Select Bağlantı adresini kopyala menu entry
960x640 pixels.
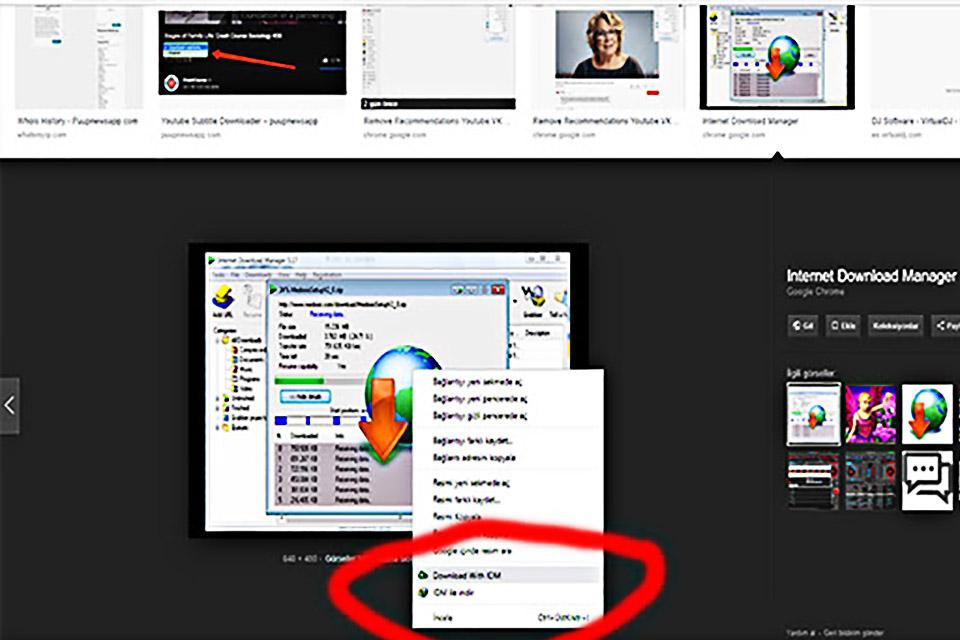tap(507, 457)
